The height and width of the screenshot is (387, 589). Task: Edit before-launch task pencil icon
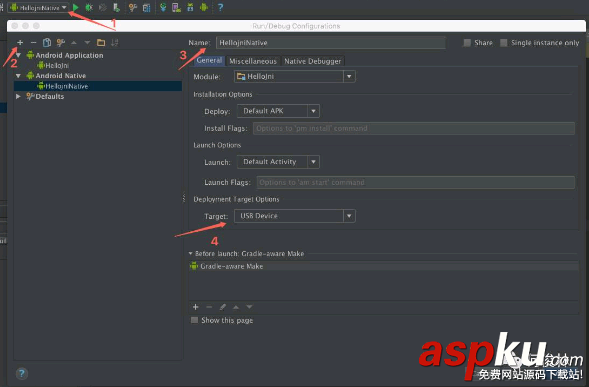tap(223, 307)
